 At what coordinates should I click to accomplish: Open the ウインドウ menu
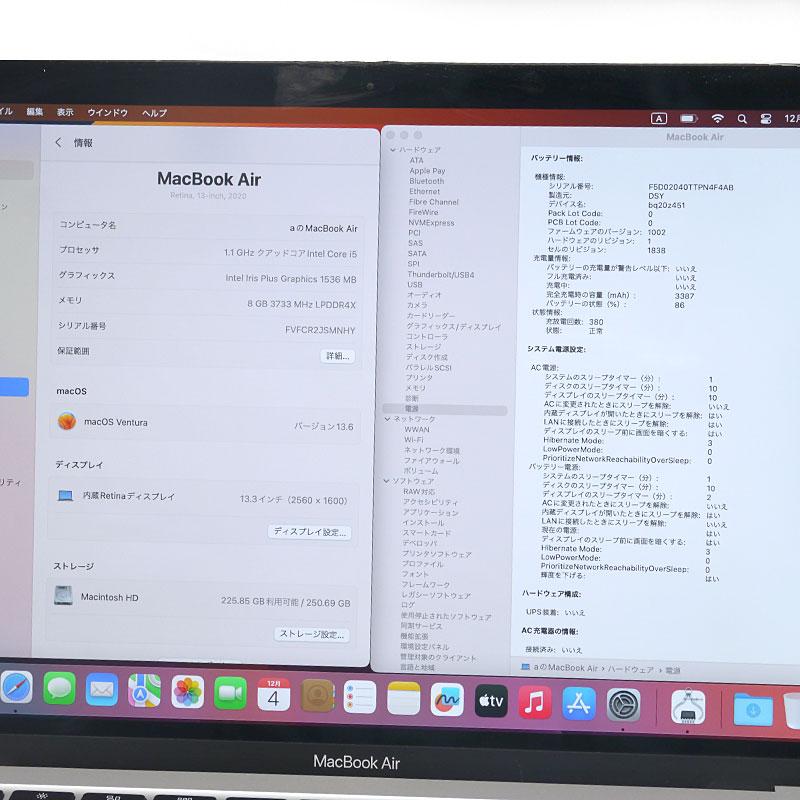pos(107,113)
